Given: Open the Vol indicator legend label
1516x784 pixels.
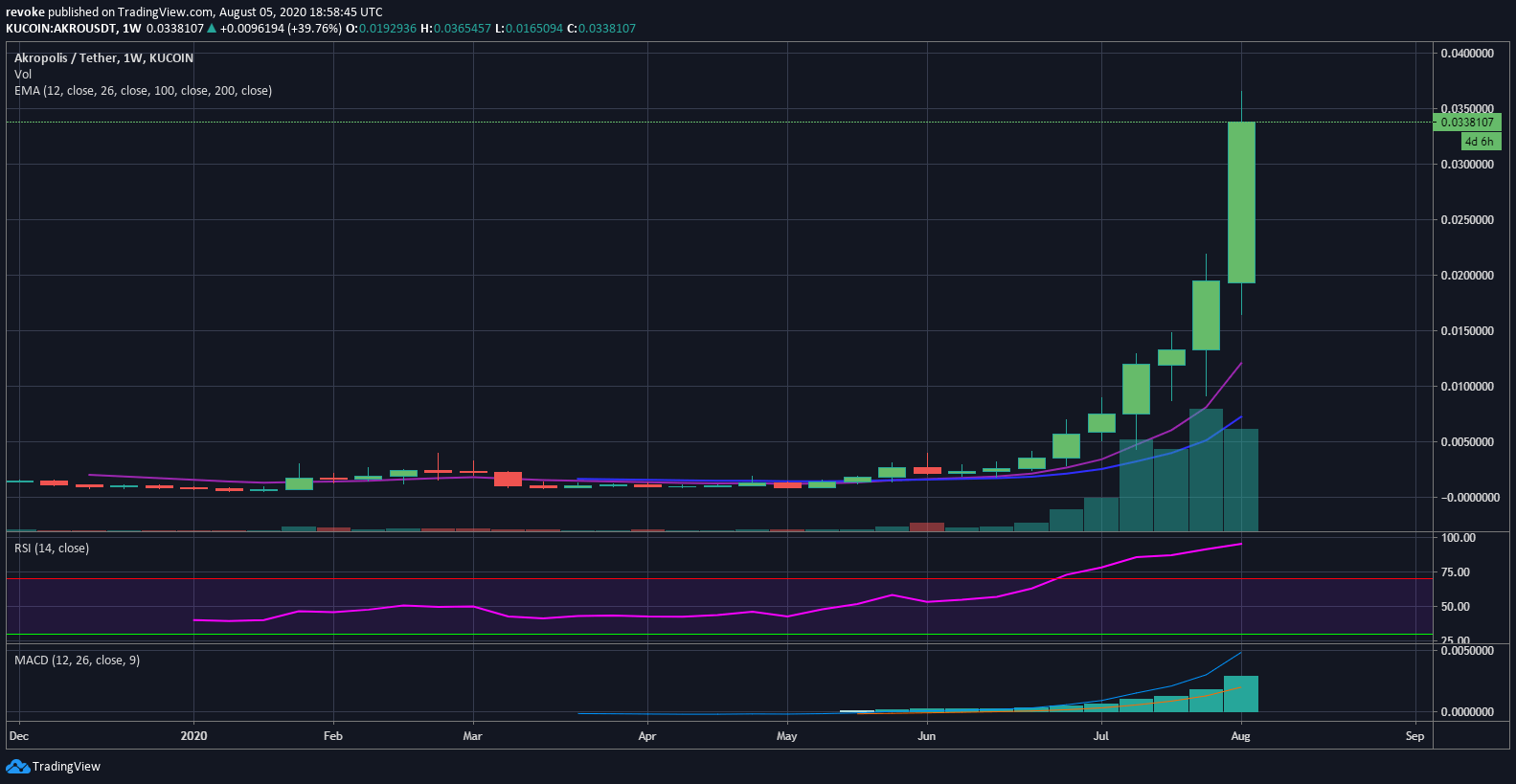Looking at the screenshot, I should pyautogui.click(x=23, y=75).
